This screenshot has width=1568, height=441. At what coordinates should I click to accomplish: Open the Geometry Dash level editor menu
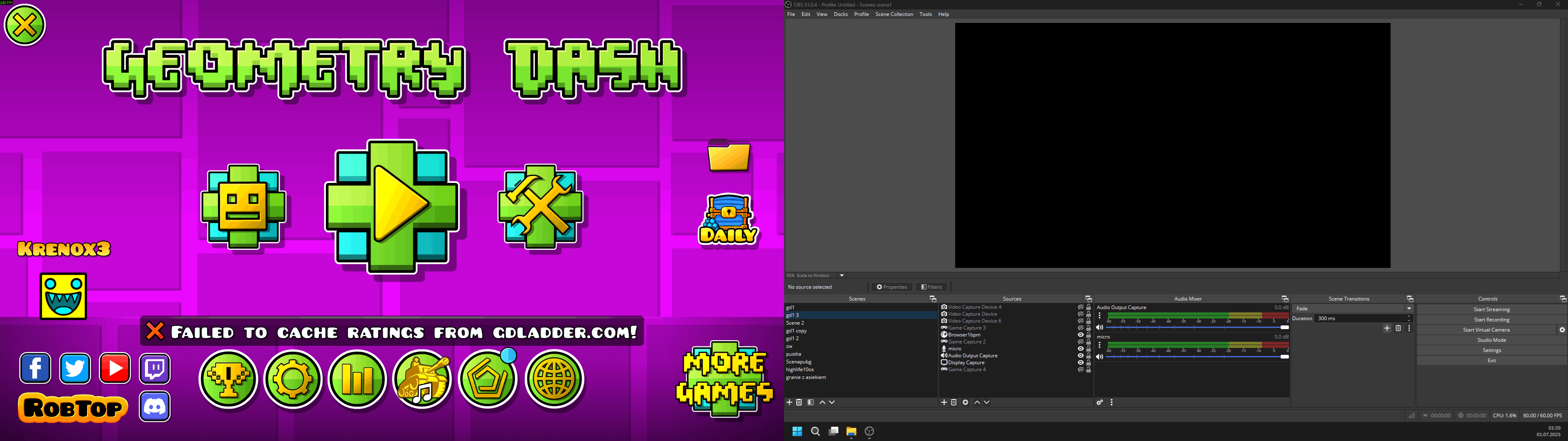pos(541,207)
